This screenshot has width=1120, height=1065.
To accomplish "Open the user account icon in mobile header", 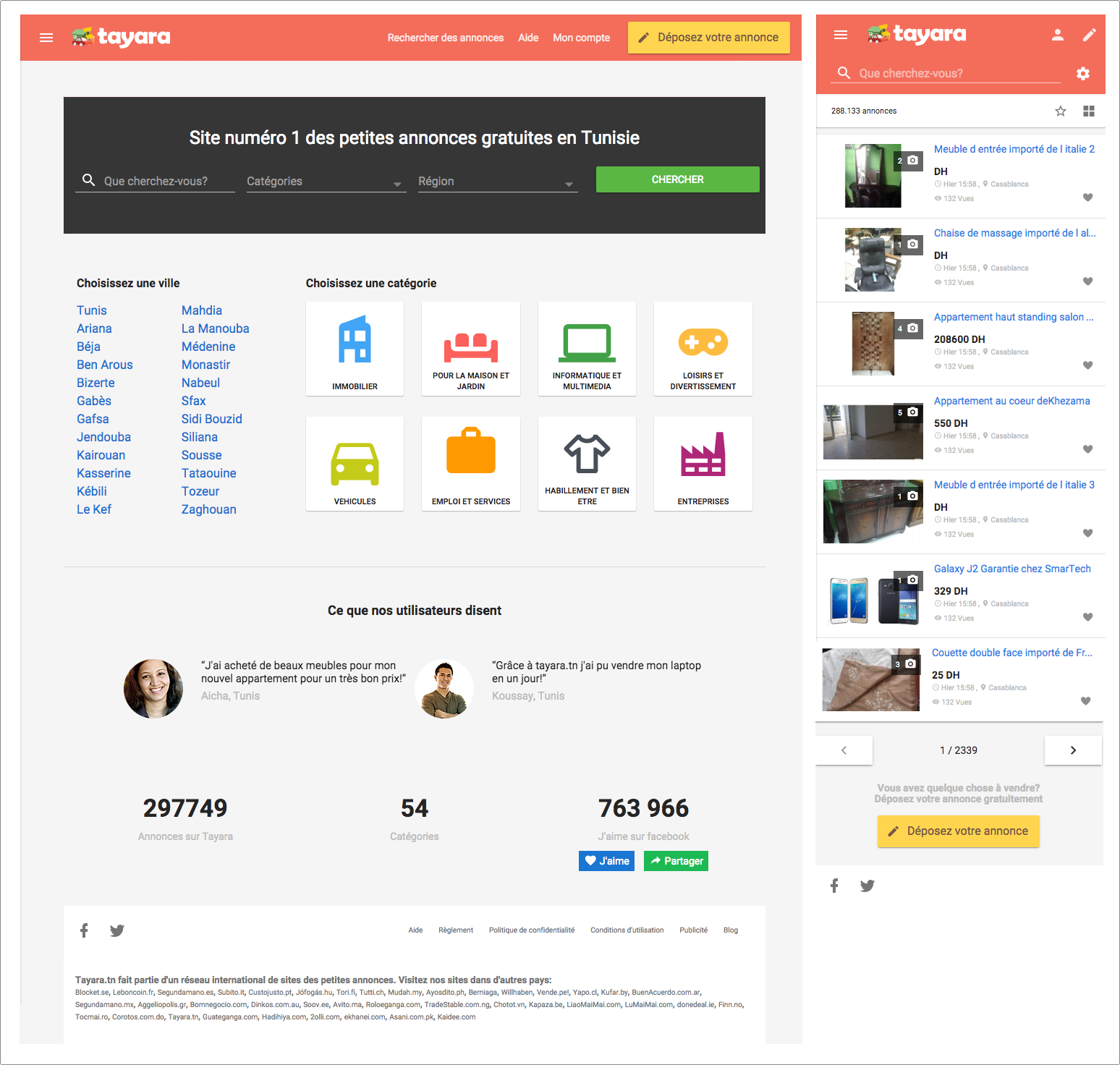I will click(1057, 35).
